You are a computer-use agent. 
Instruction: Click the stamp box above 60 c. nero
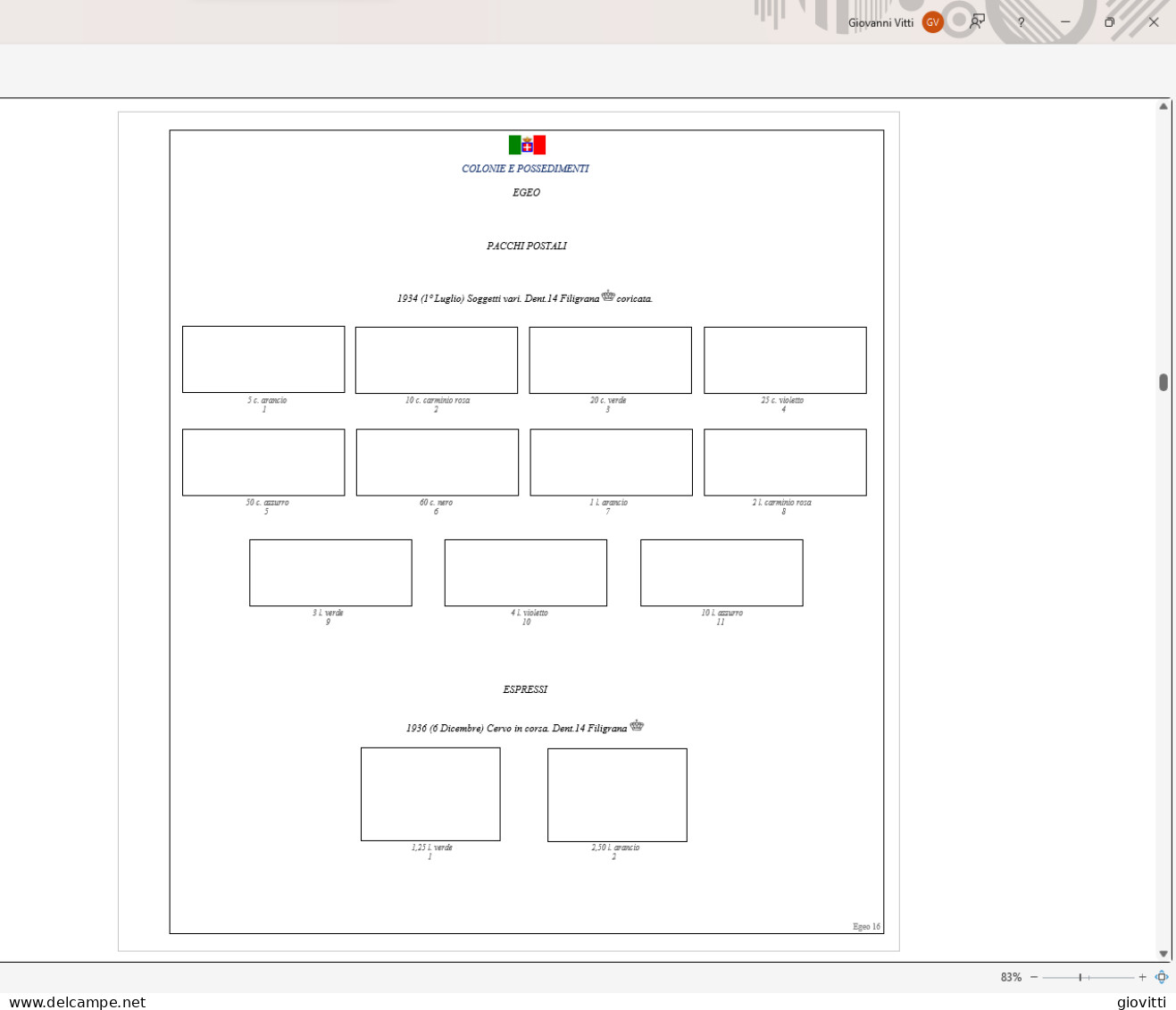coord(438,463)
